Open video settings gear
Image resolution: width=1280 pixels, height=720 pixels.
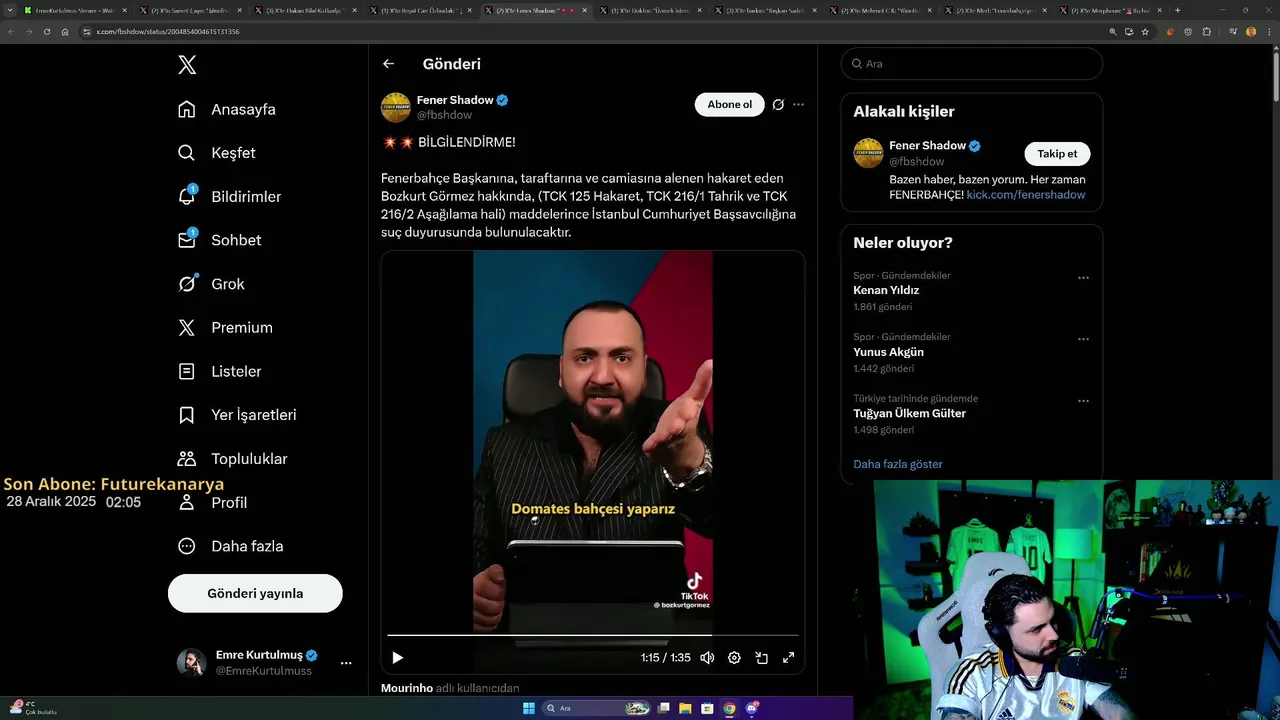click(x=734, y=657)
